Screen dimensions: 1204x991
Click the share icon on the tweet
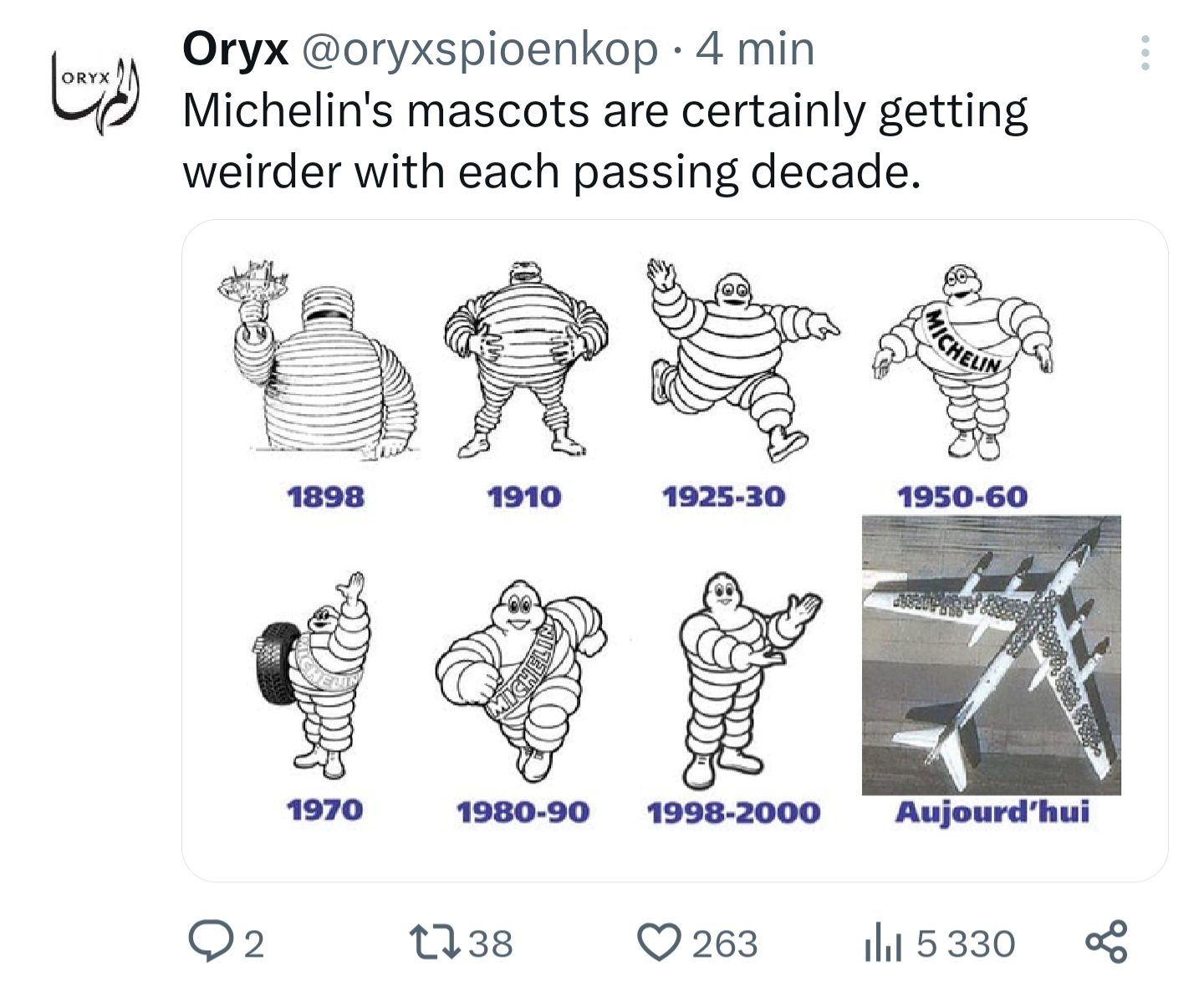point(1106,942)
